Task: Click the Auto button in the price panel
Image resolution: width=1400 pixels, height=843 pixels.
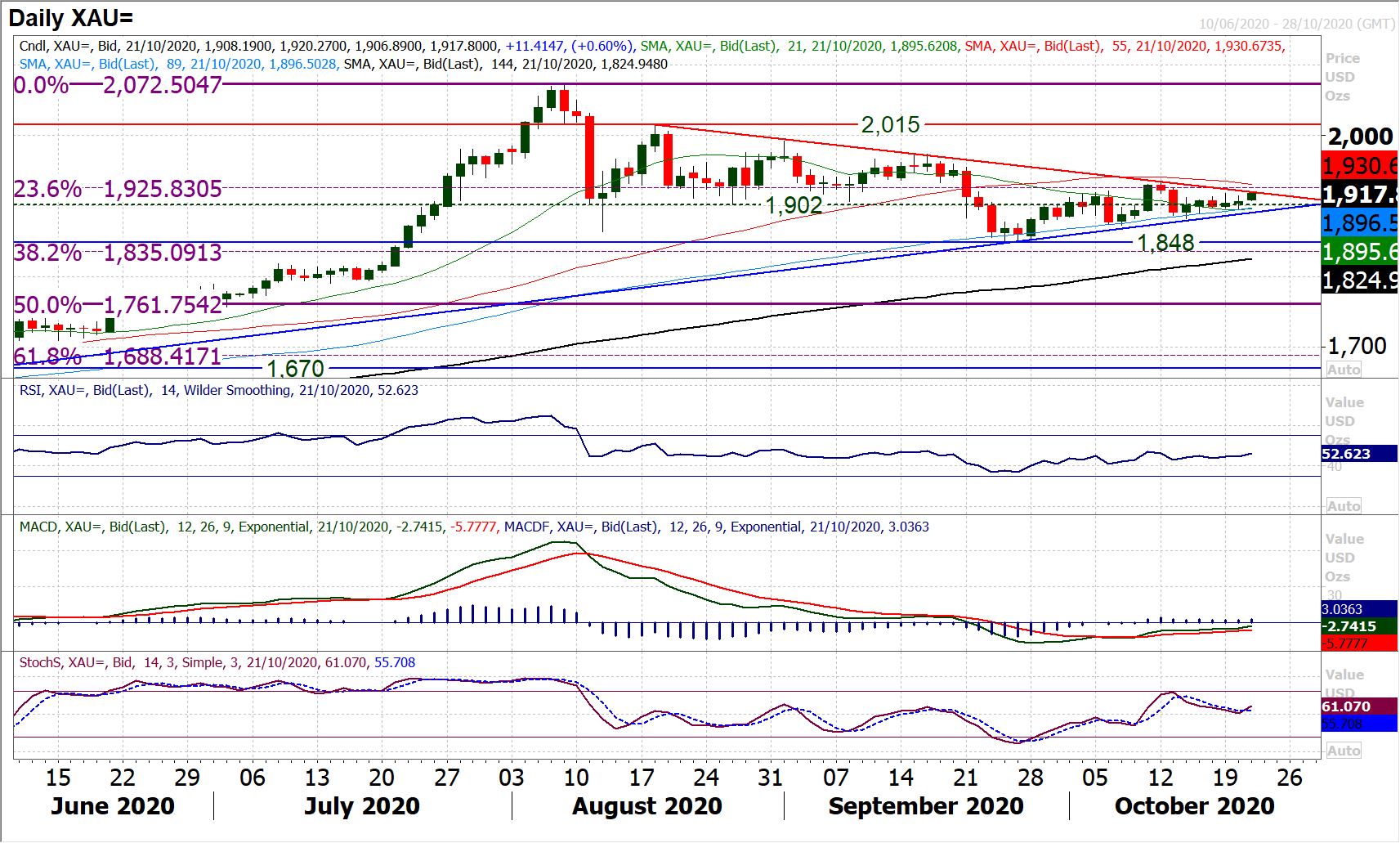Action: pyautogui.click(x=1344, y=370)
